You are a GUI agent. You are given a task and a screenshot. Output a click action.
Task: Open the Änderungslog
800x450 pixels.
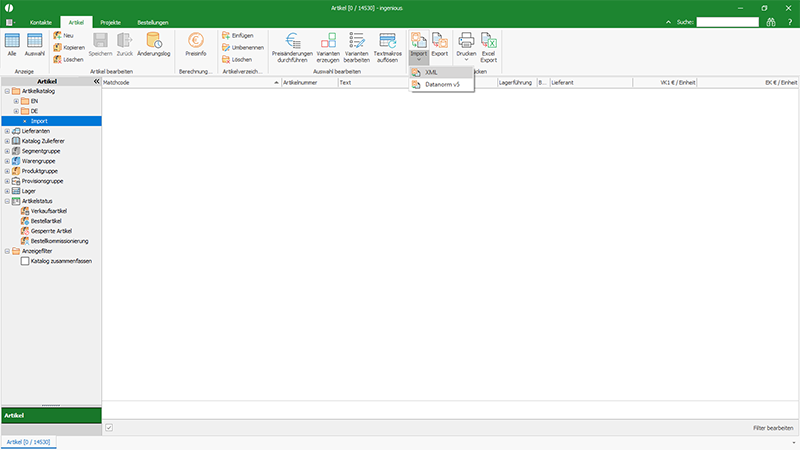coord(154,44)
